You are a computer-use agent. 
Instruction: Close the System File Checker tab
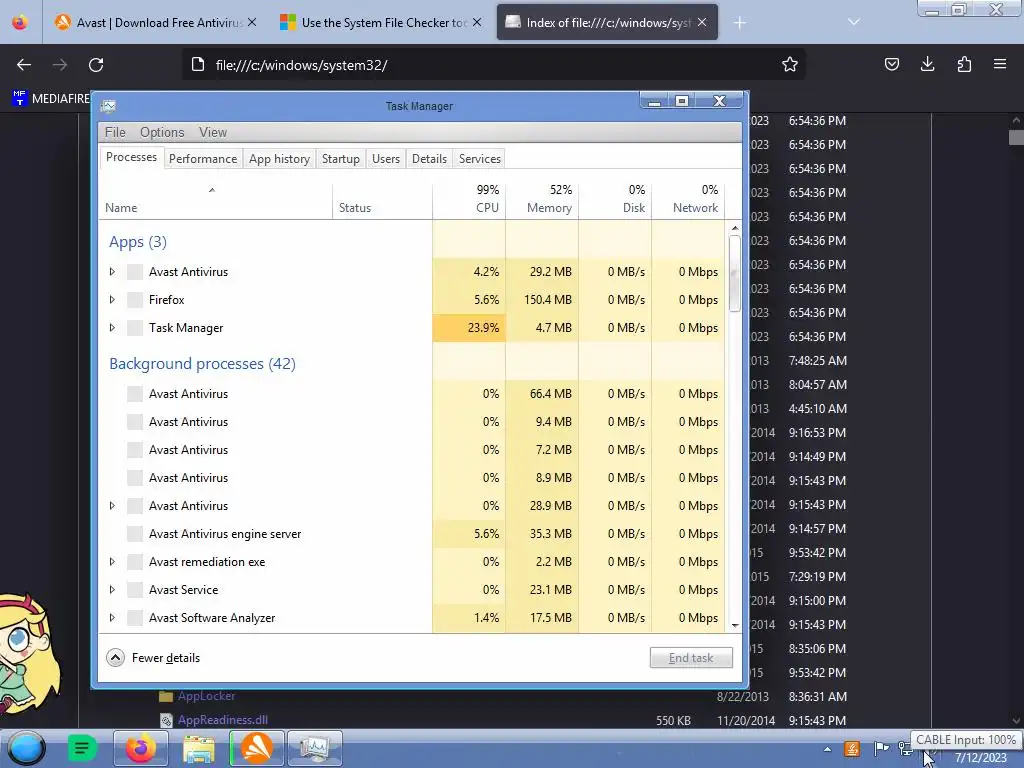click(477, 22)
